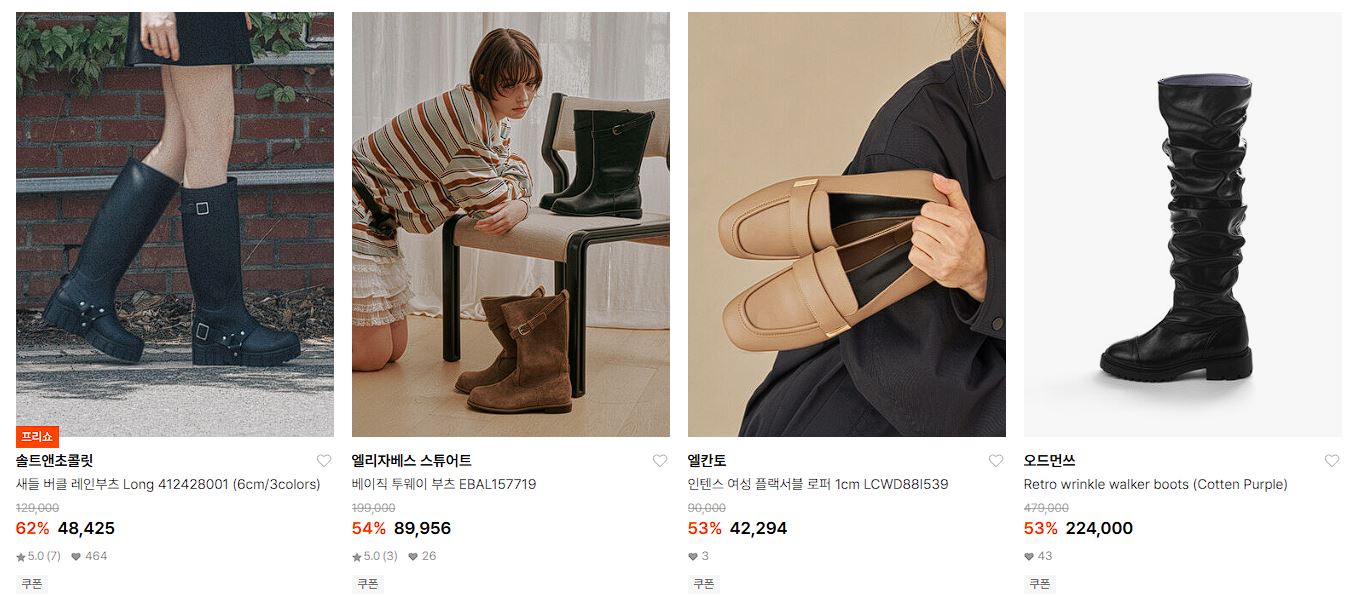Screen dimensions: 1355x607
Task: Click the like count heart showing 26
Action: click(x=413, y=556)
